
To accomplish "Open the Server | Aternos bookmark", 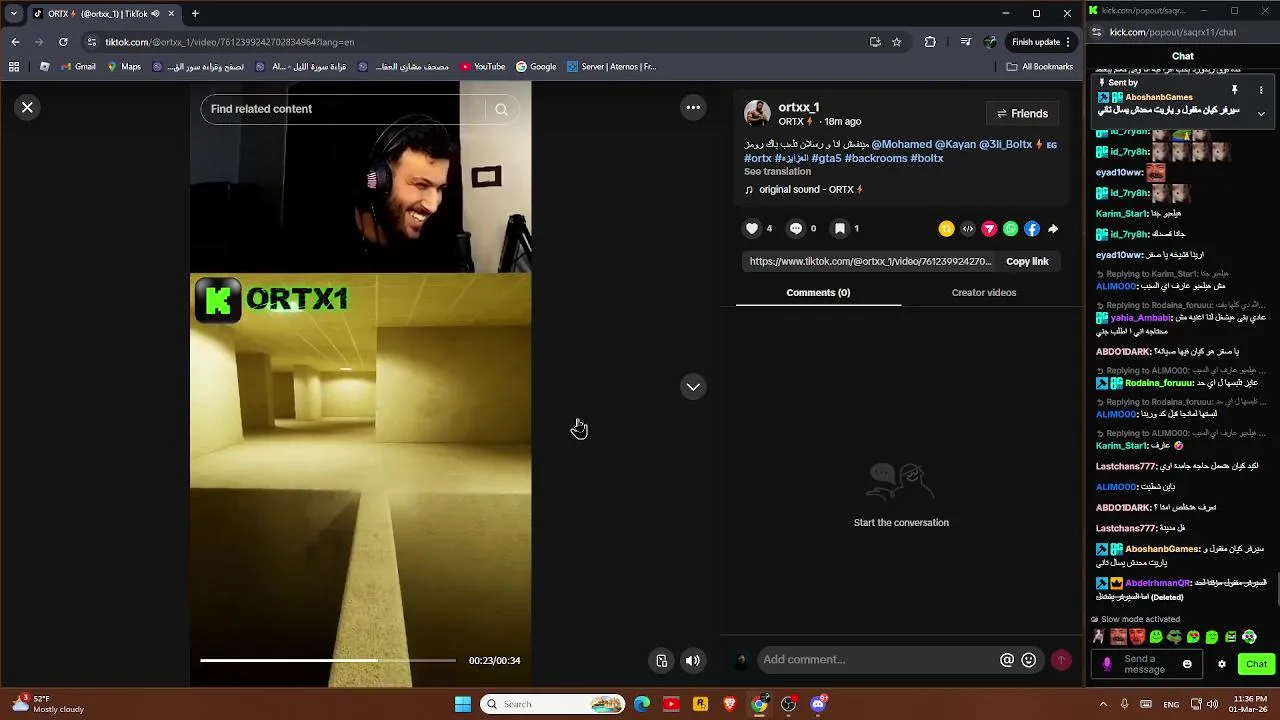I will pos(611,67).
